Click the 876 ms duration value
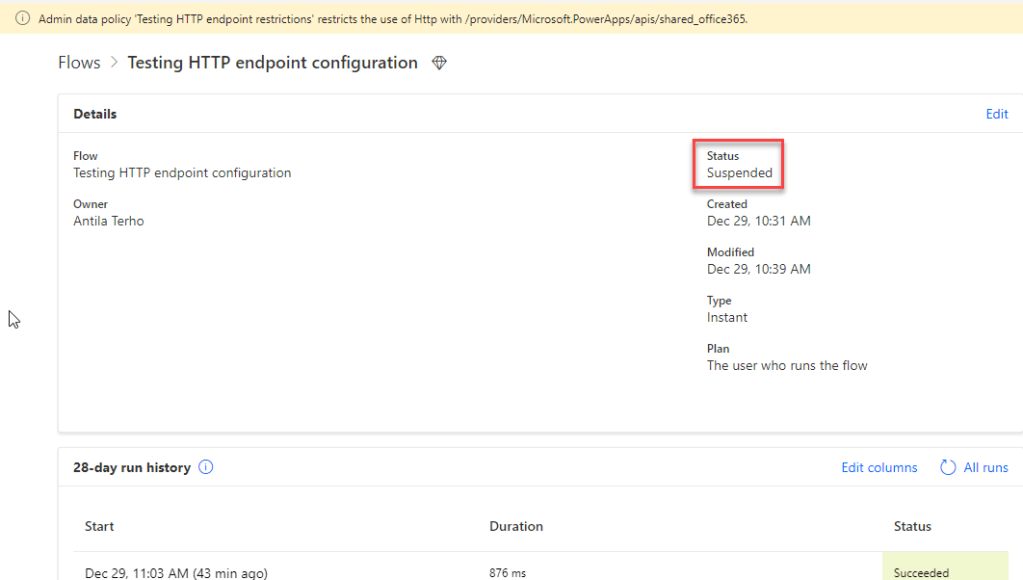This screenshot has width=1023, height=580. [x=507, y=573]
